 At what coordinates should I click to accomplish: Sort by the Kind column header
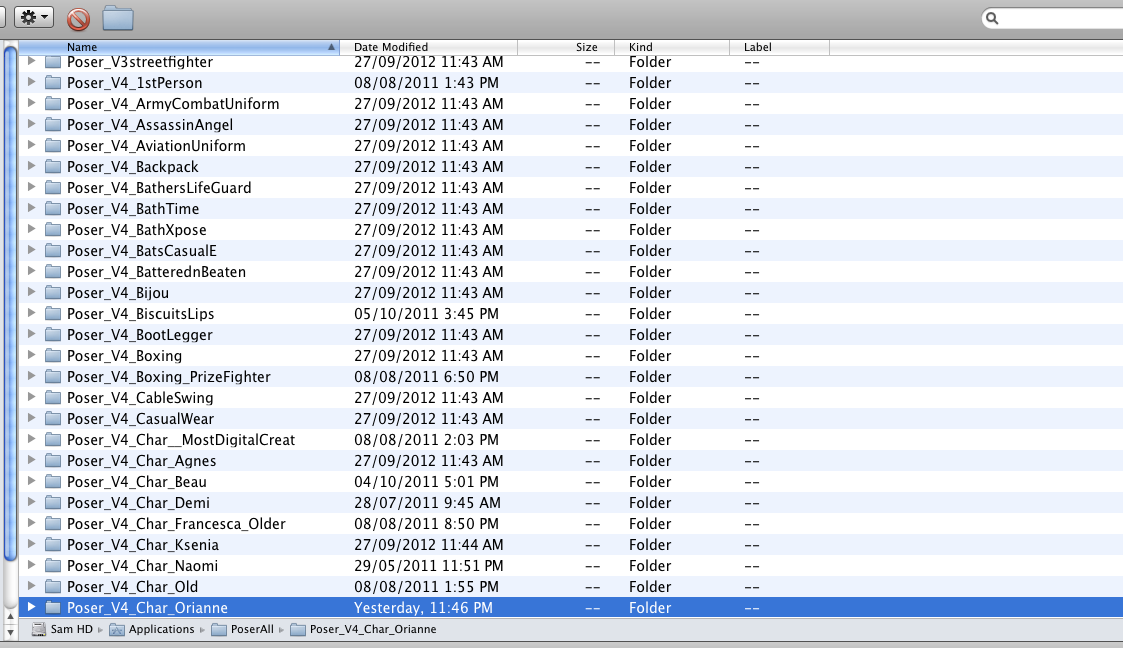pyautogui.click(x=672, y=47)
